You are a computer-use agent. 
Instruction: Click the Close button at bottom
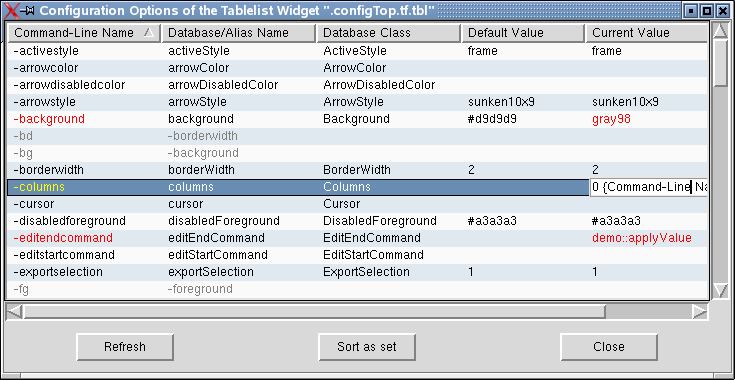(609, 347)
